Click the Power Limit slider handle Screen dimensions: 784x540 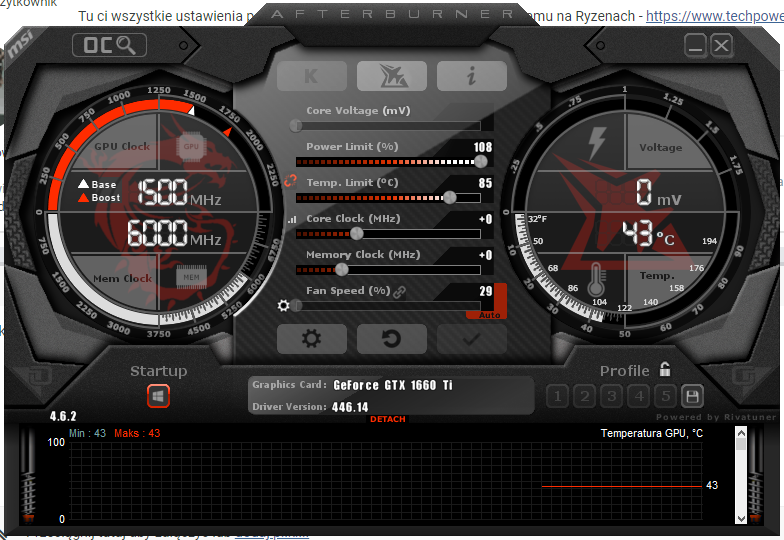click(481, 161)
